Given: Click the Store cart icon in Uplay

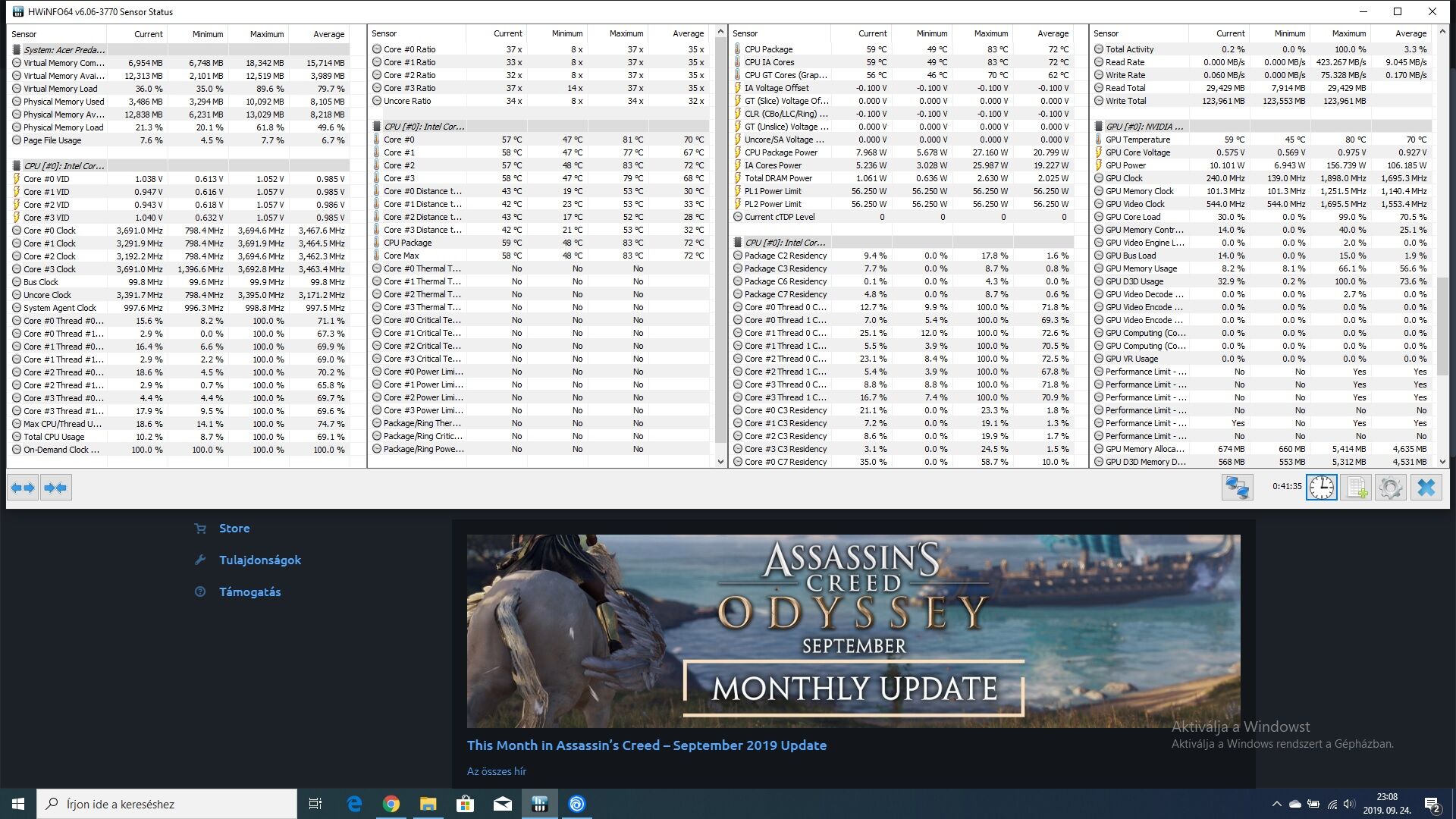Looking at the screenshot, I should 200,529.
